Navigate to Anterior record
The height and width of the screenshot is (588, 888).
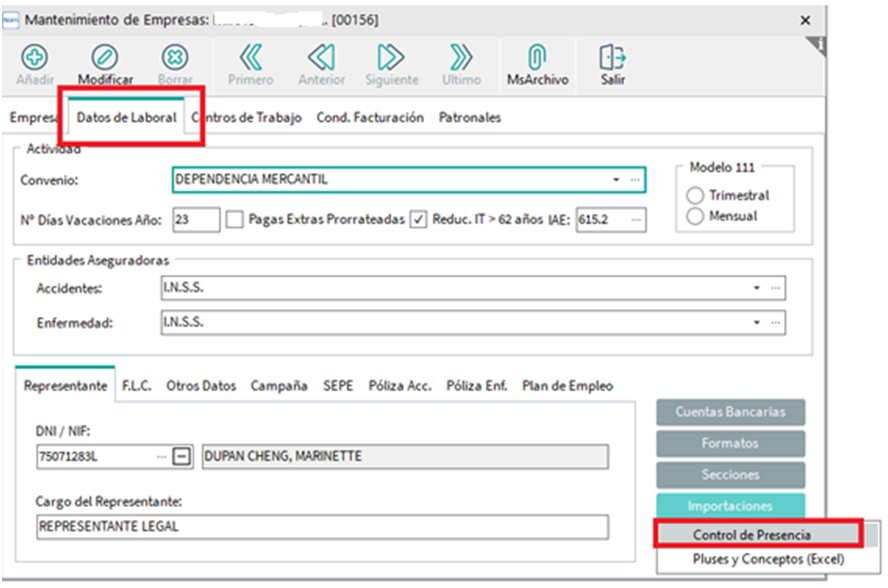click(321, 57)
